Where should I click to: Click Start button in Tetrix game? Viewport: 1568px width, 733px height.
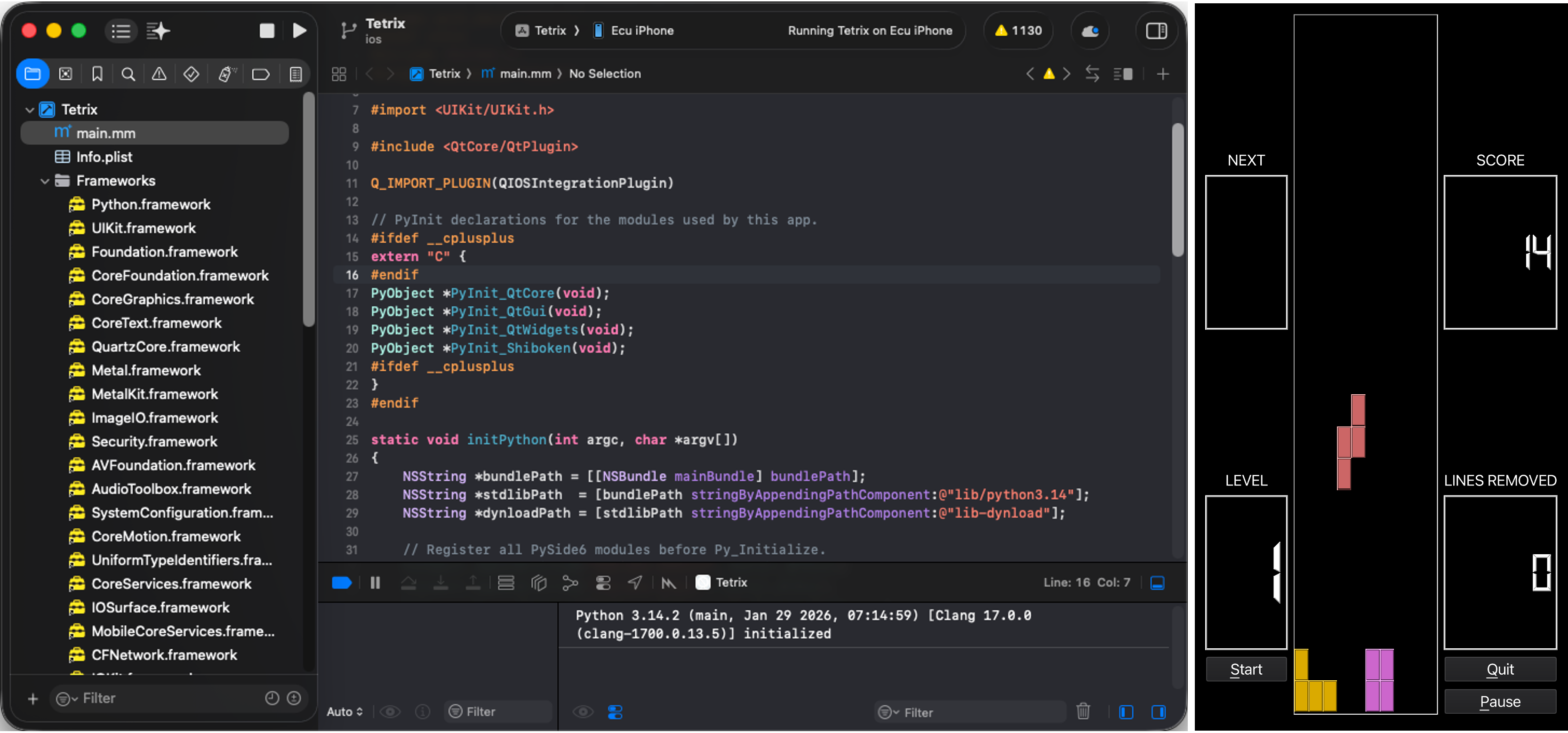(1245, 670)
